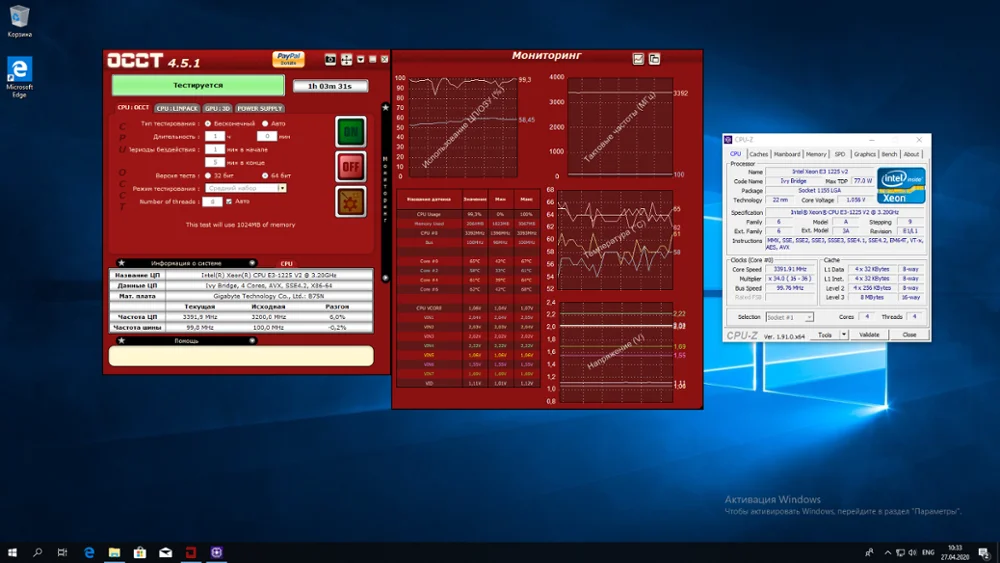This screenshot has width=1000, height=563.
Task: Click the CPU VCORE row in sensor table
Action: pos(468,308)
